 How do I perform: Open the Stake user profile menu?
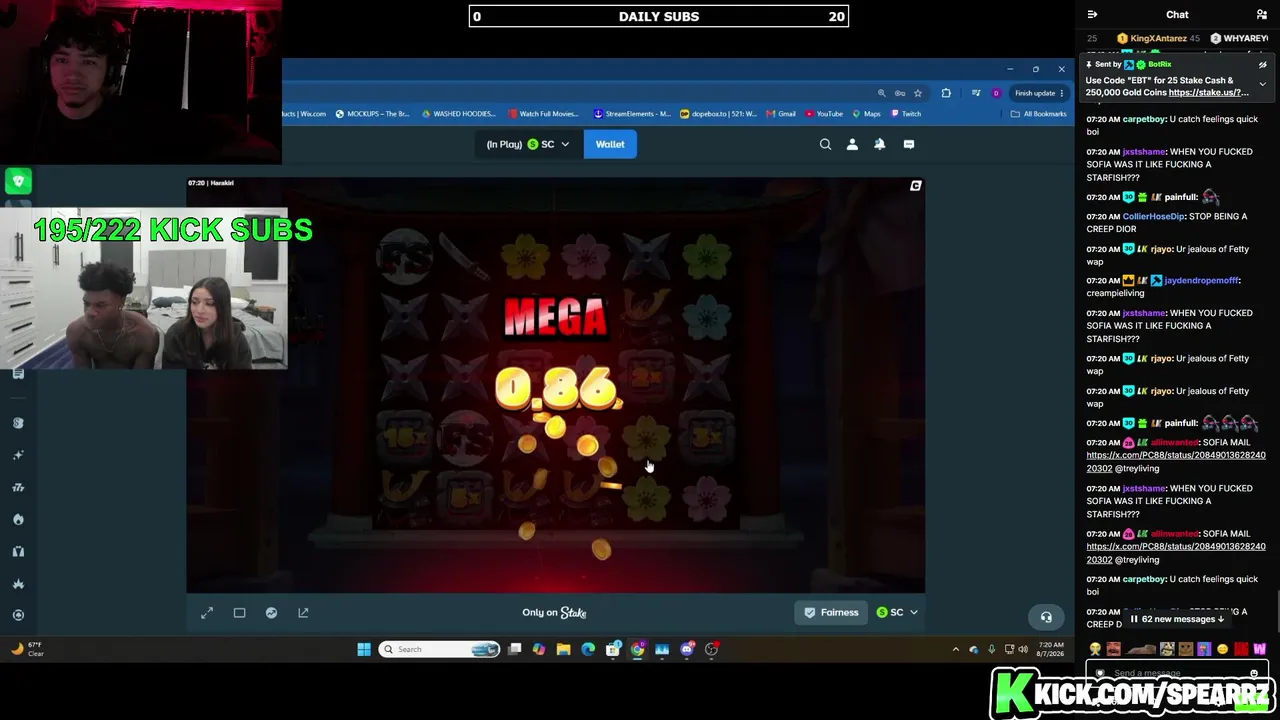(x=852, y=144)
